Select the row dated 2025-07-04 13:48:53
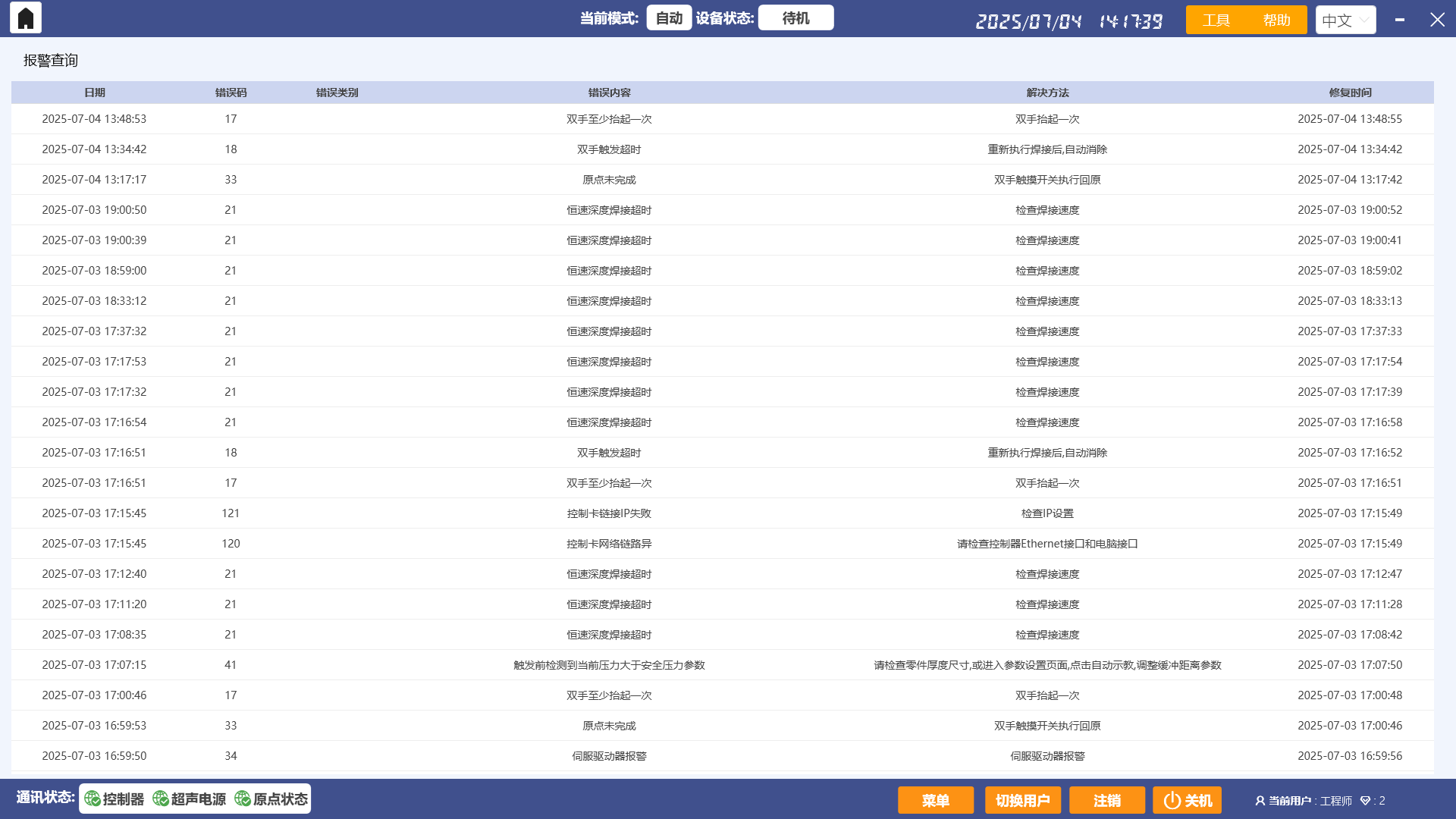This screenshot has width=1456, height=819. [x=722, y=119]
